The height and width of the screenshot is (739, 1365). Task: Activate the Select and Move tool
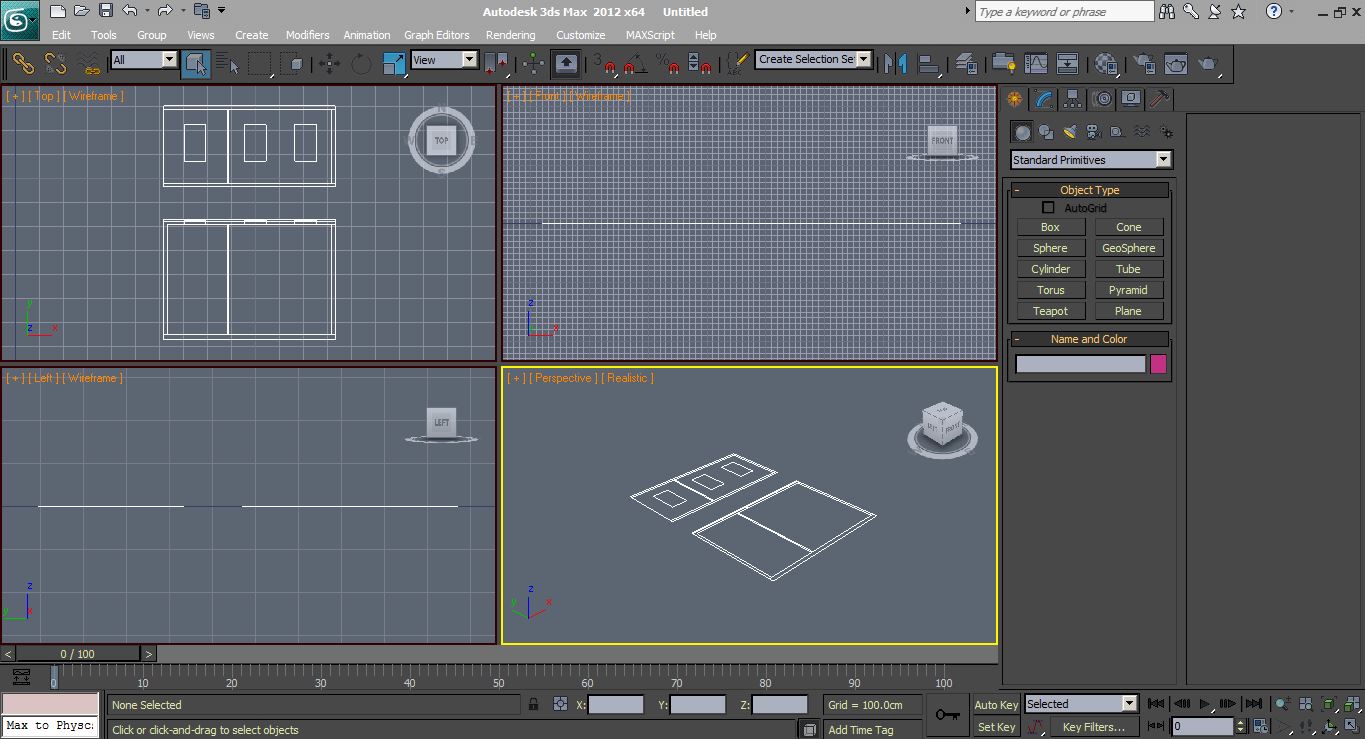pos(329,64)
